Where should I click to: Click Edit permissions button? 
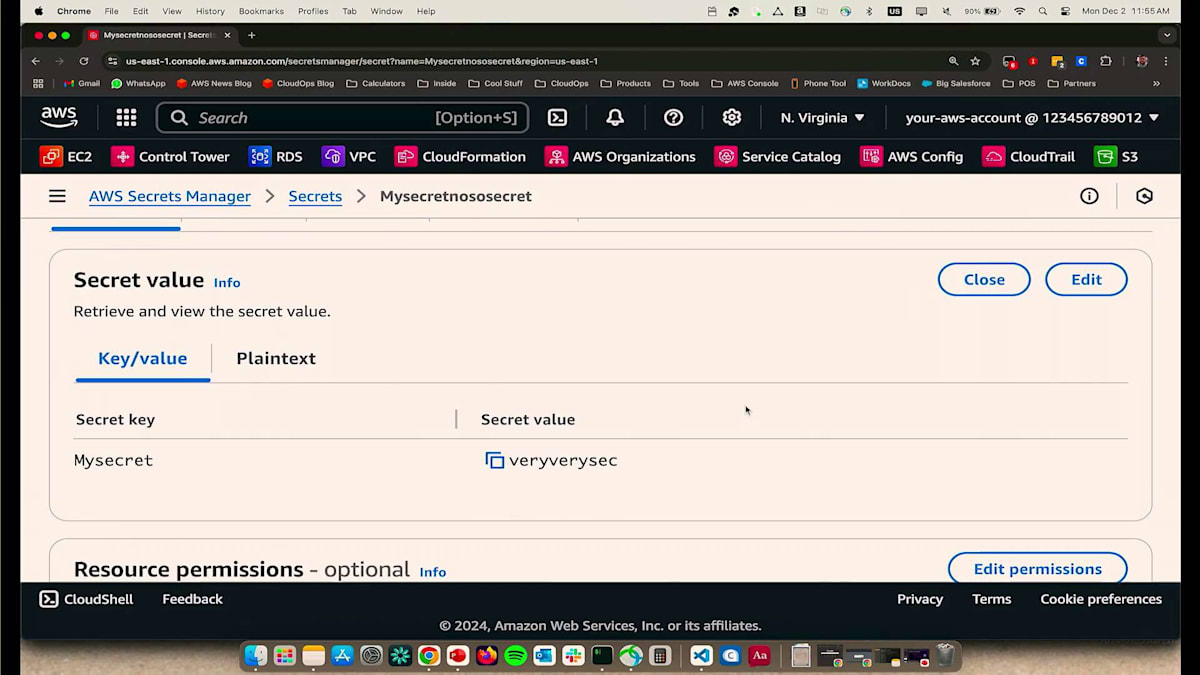click(1037, 568)
